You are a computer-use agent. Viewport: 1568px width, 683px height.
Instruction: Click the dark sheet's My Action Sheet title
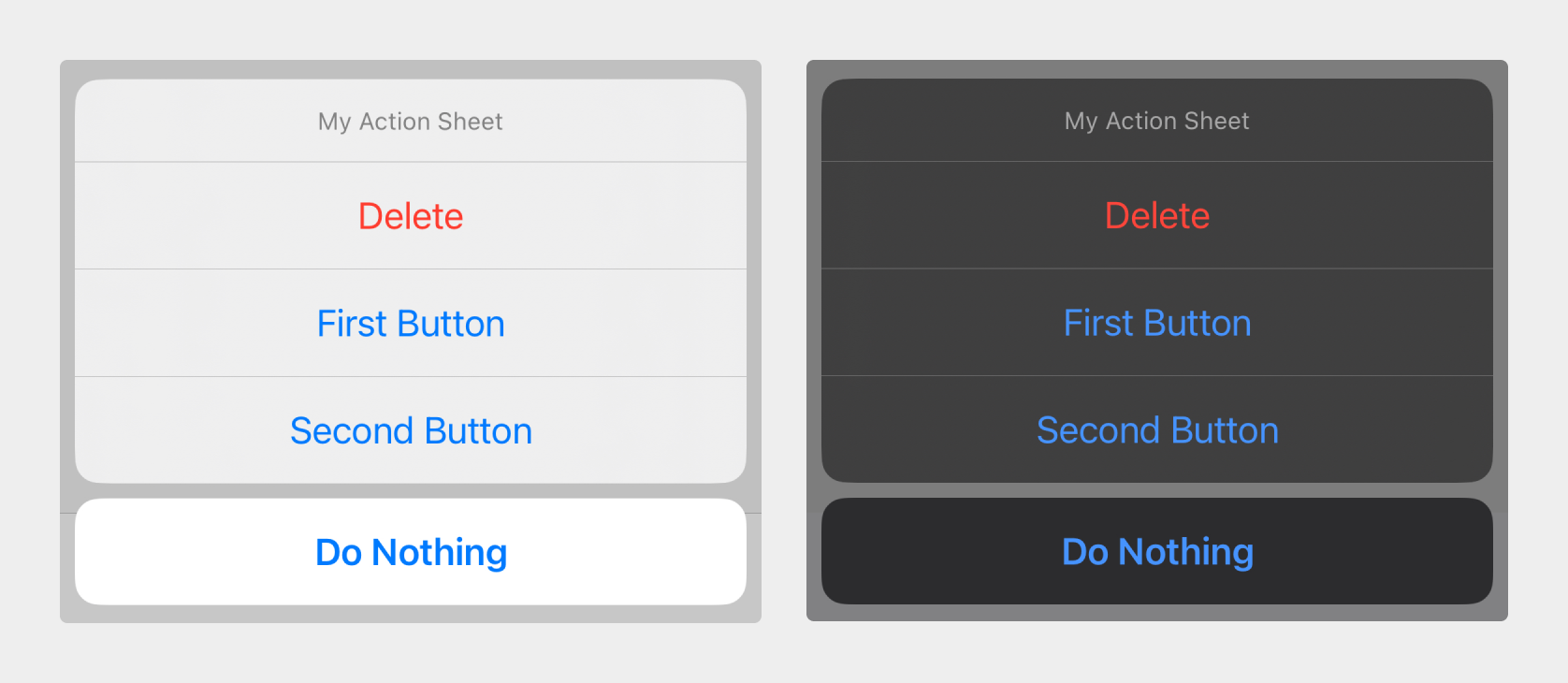click(1157, 121)
